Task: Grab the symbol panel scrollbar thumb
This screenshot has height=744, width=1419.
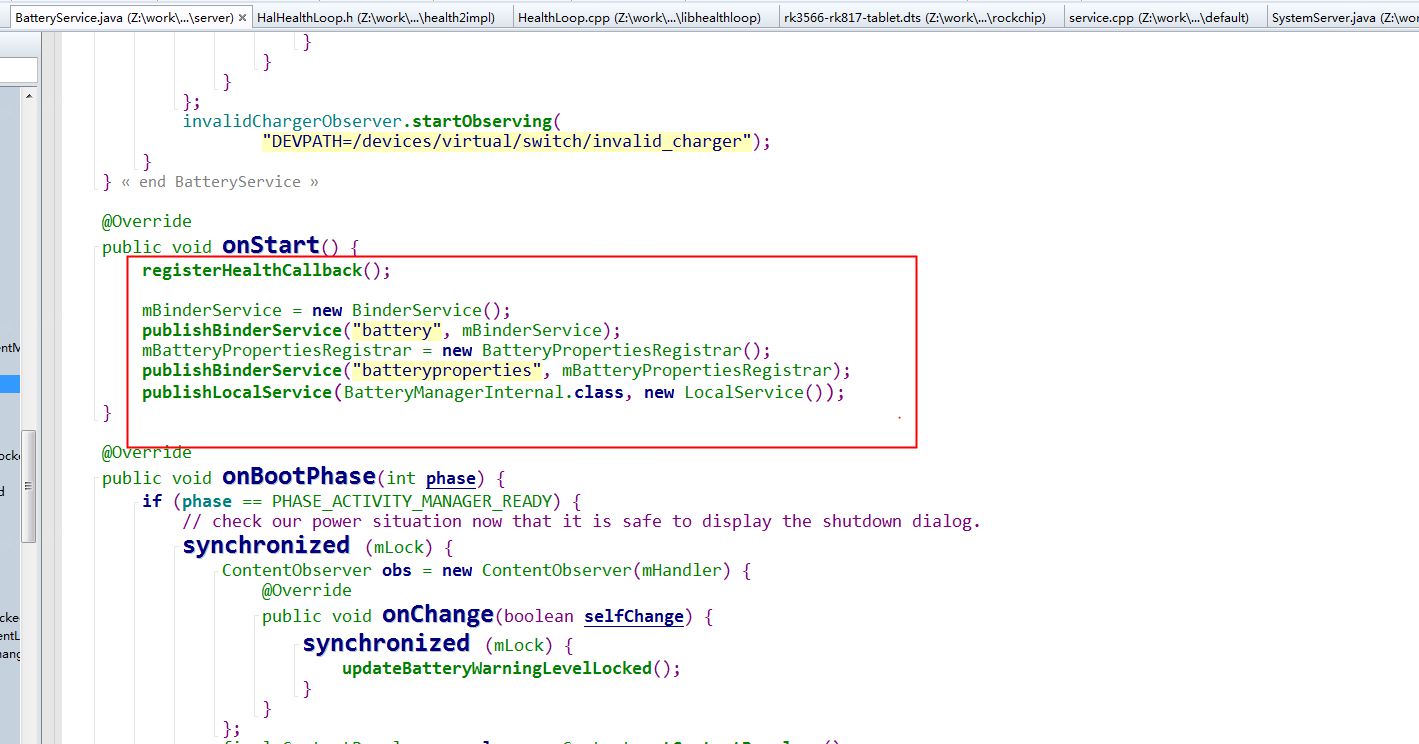Action: 29,486
